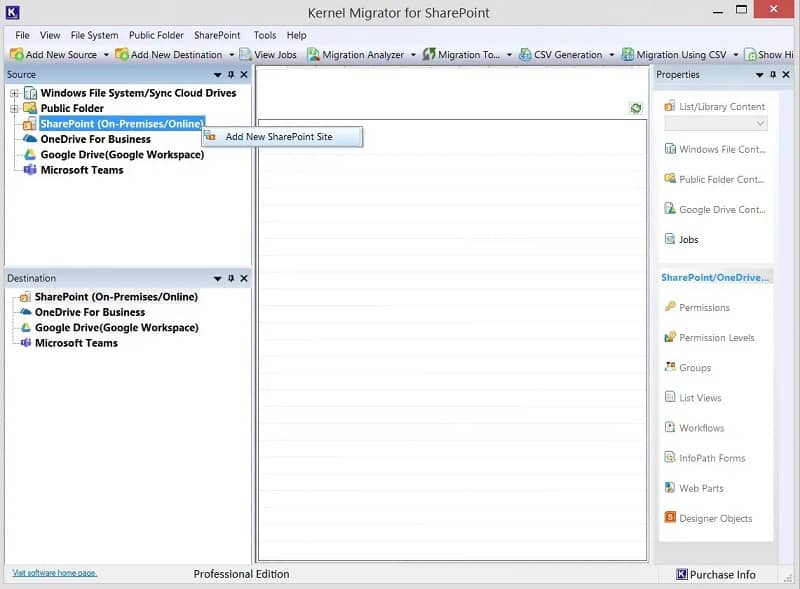Open Groups in Properties panel
The width and height of the screenshot is (800, 589).
pos(687,367)
